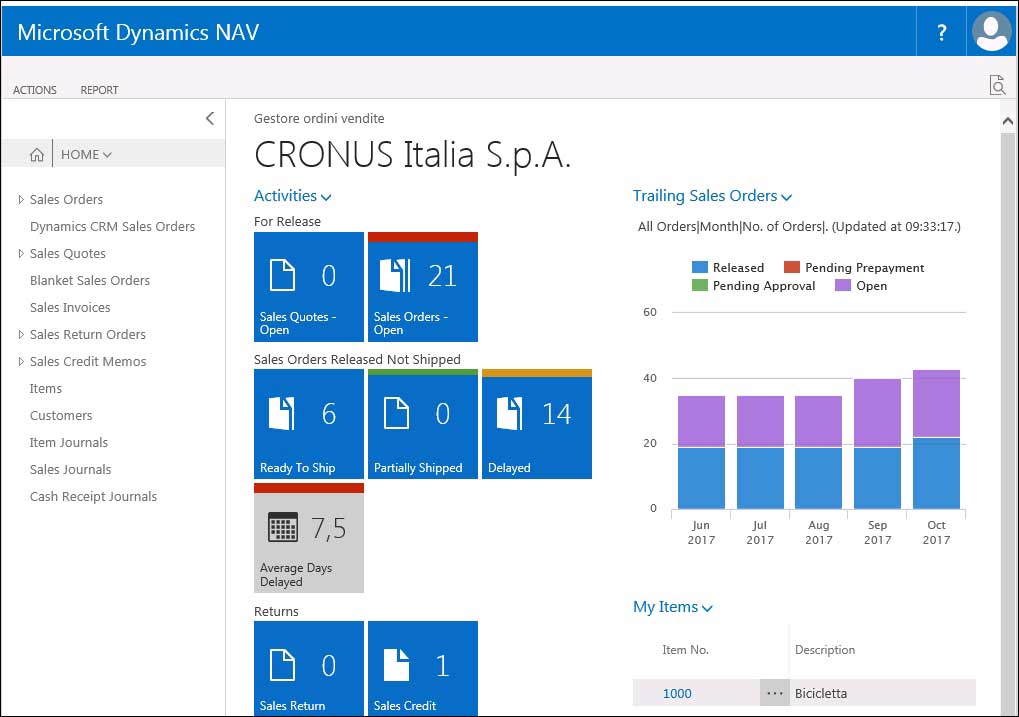Open the Trailing Sales Orders dropdown
Screen dimensions: 1019x717
pos(712,197)
